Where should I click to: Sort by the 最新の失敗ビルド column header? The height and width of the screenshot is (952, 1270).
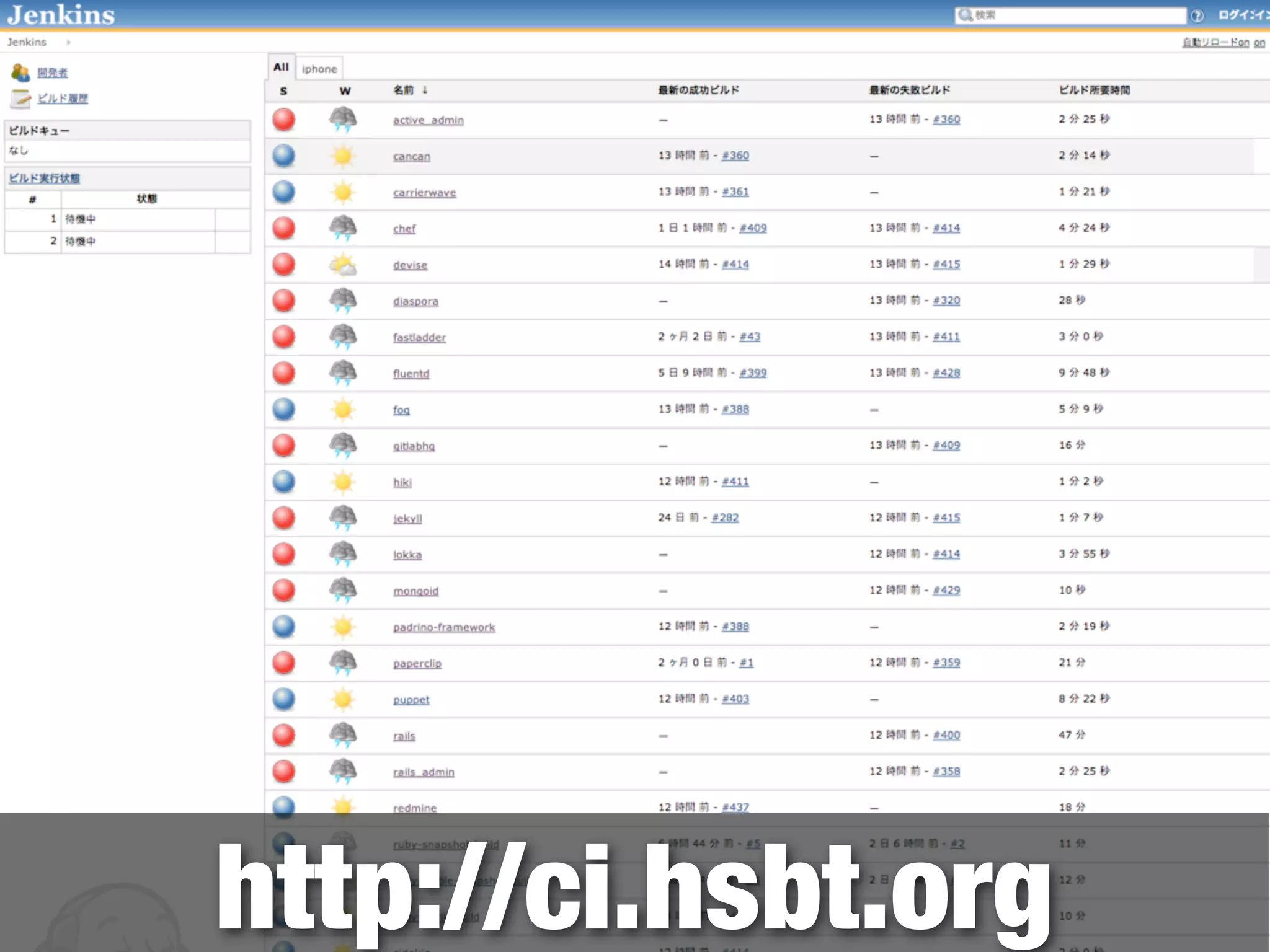(x=910, y=90)
